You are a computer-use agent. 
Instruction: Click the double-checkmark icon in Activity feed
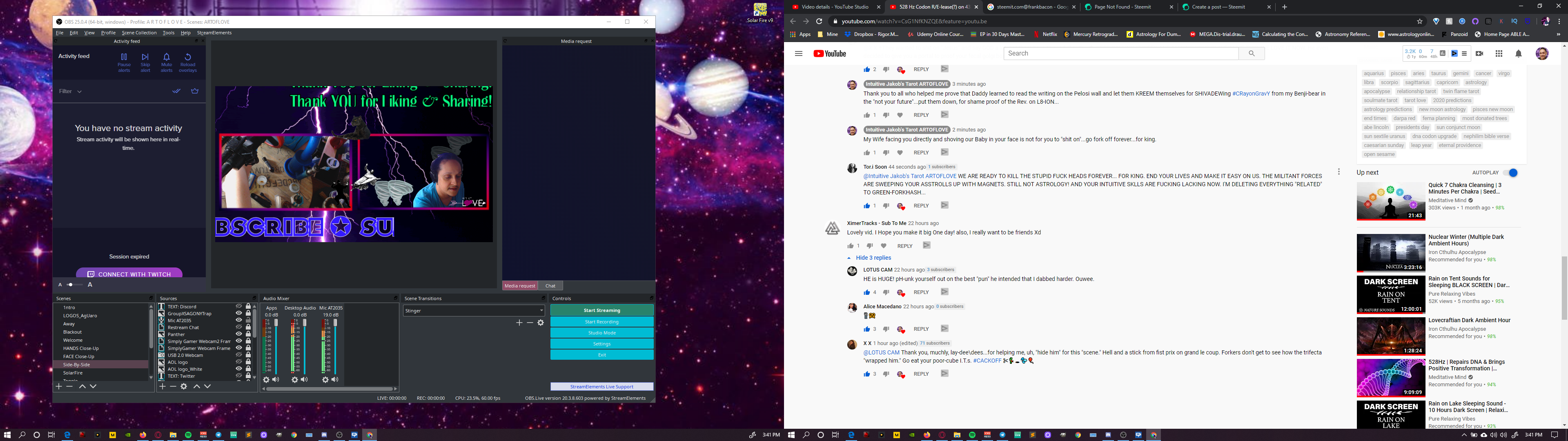[176, 91]
